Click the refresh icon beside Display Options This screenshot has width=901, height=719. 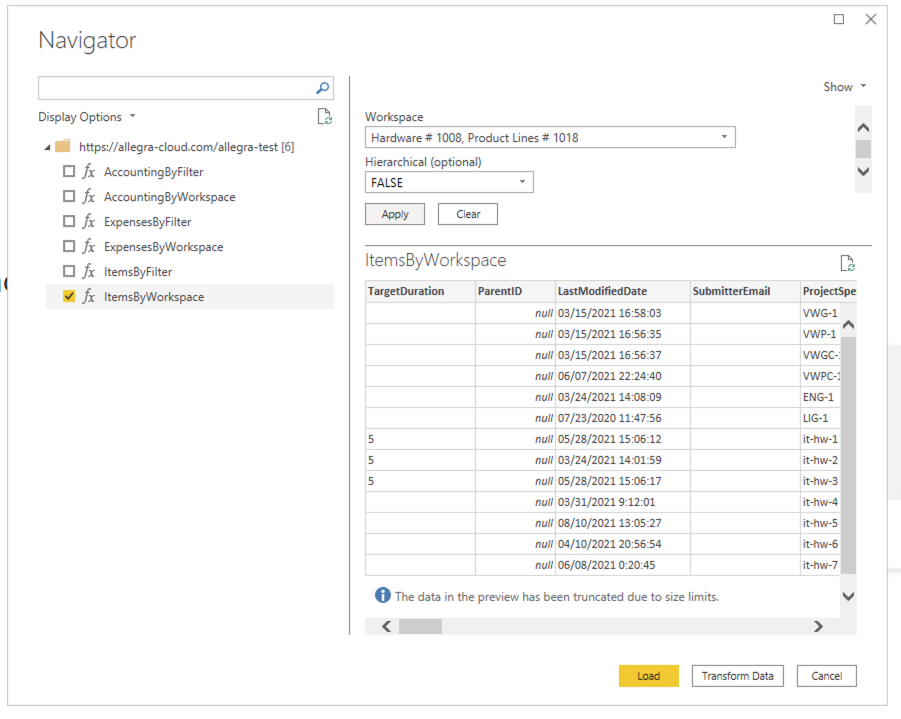tap(323, 116)
